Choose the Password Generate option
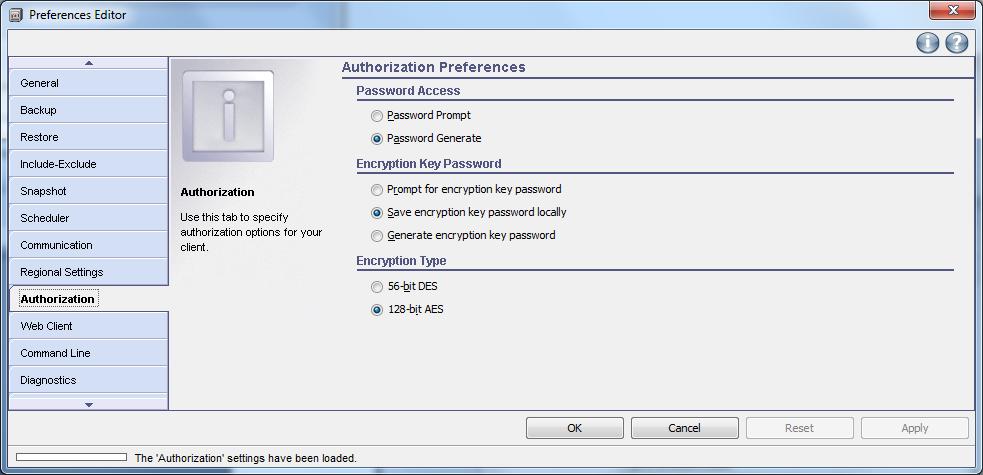The width and height of the screenshot is (983, 475). [x=377, y=139]
